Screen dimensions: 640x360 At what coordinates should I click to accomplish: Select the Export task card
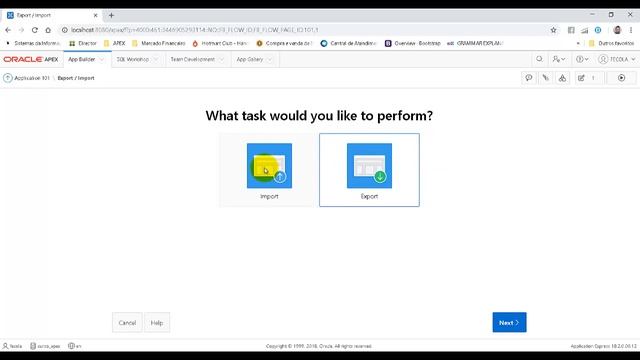[369, 170]
